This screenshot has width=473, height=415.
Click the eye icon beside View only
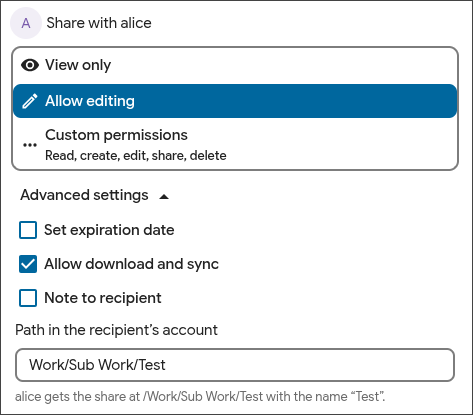pos(30,65)
